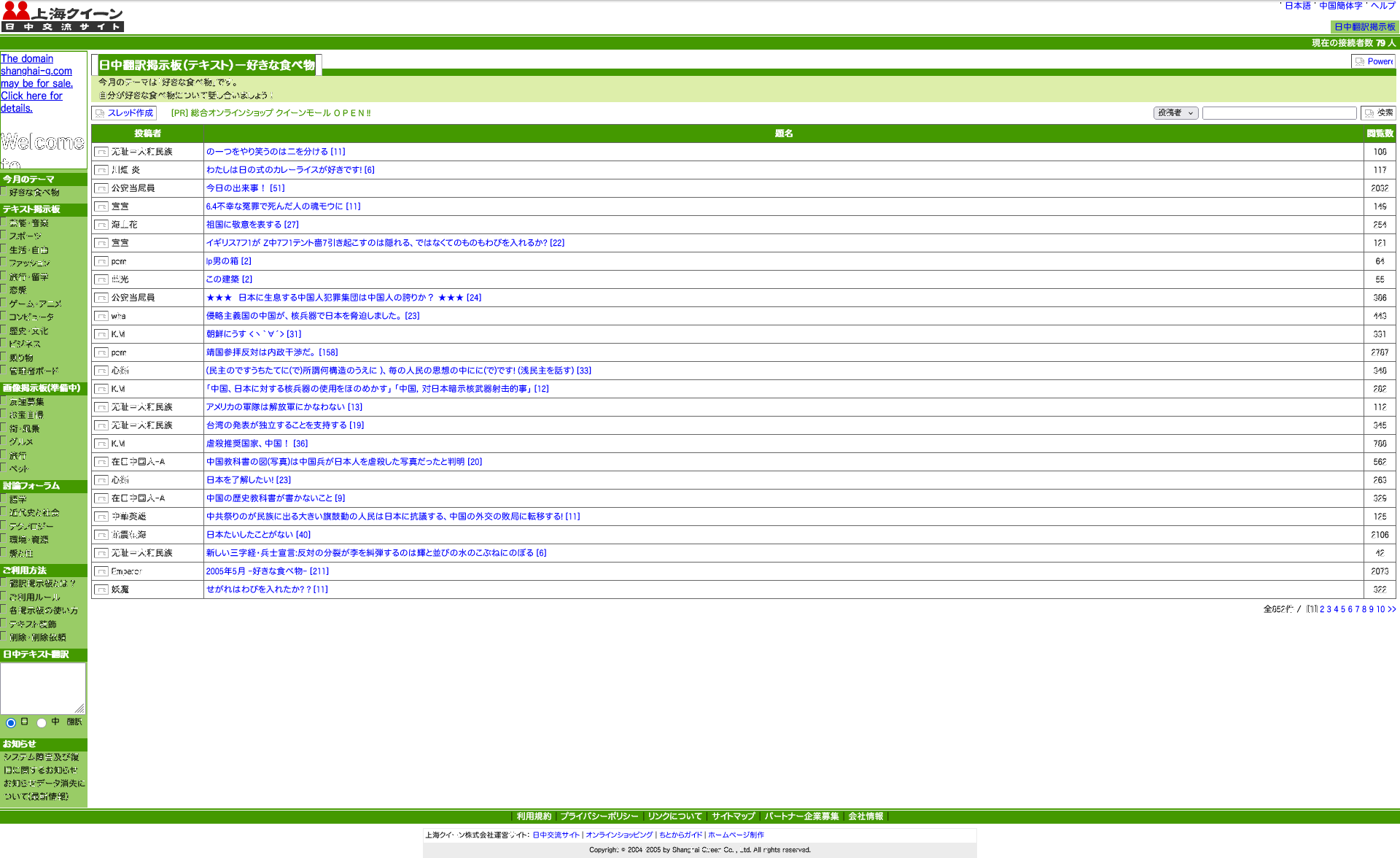Click the thread icon beside poster 川畑 炎
1400x858 pixels.
tap(101, 170)
